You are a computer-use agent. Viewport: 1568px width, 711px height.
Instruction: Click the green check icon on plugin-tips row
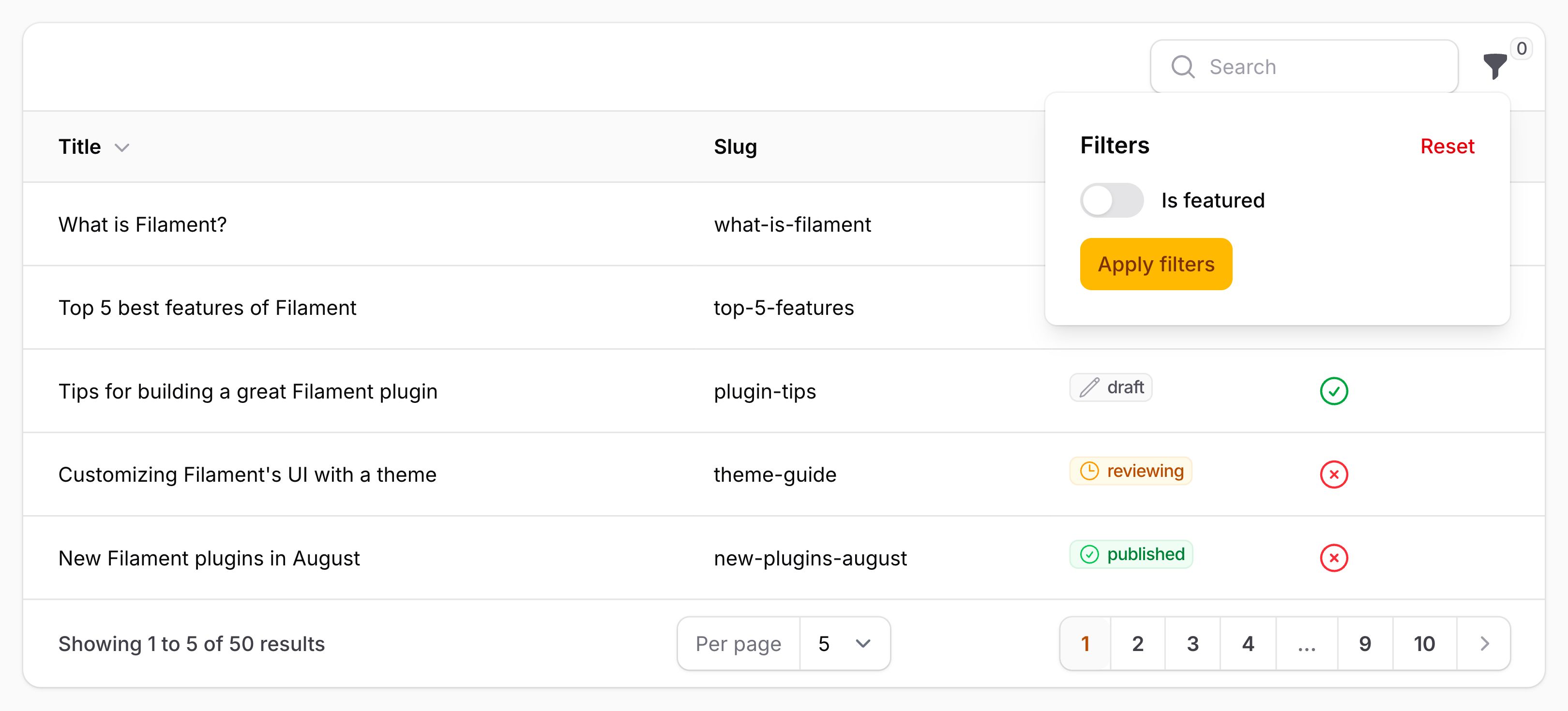tap(1334, 391)
